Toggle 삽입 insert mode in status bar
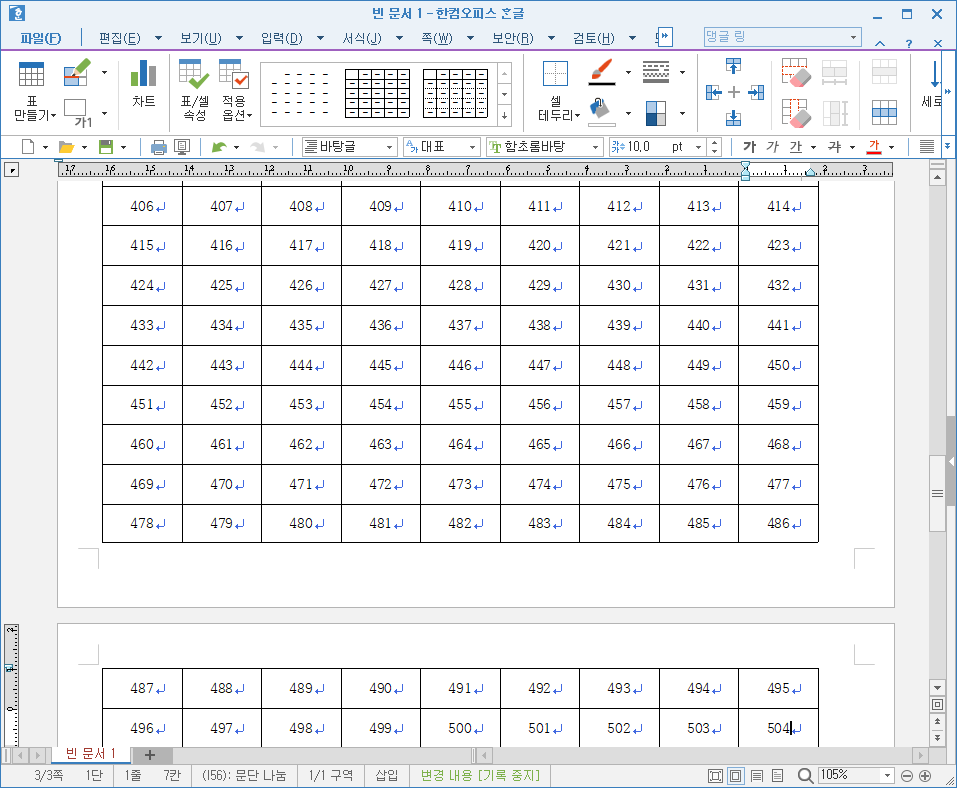957x788 pixels. coord(386,775)
